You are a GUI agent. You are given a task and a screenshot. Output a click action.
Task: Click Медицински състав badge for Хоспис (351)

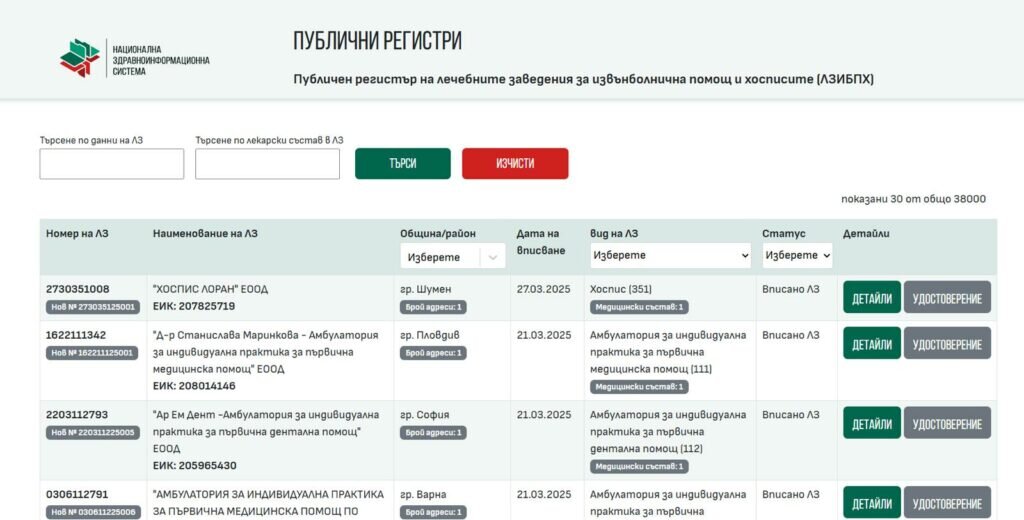pos(639,307)
